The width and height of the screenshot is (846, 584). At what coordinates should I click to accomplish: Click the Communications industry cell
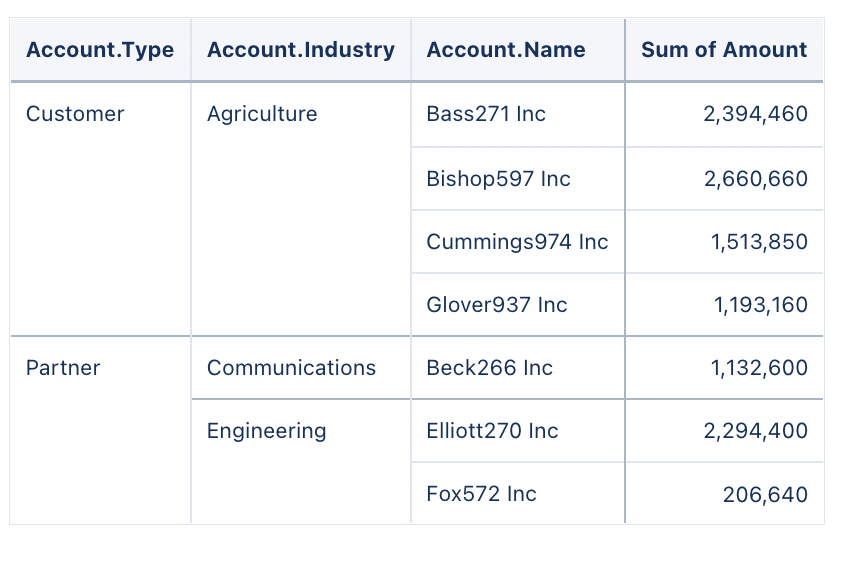(x=301, y=368)
